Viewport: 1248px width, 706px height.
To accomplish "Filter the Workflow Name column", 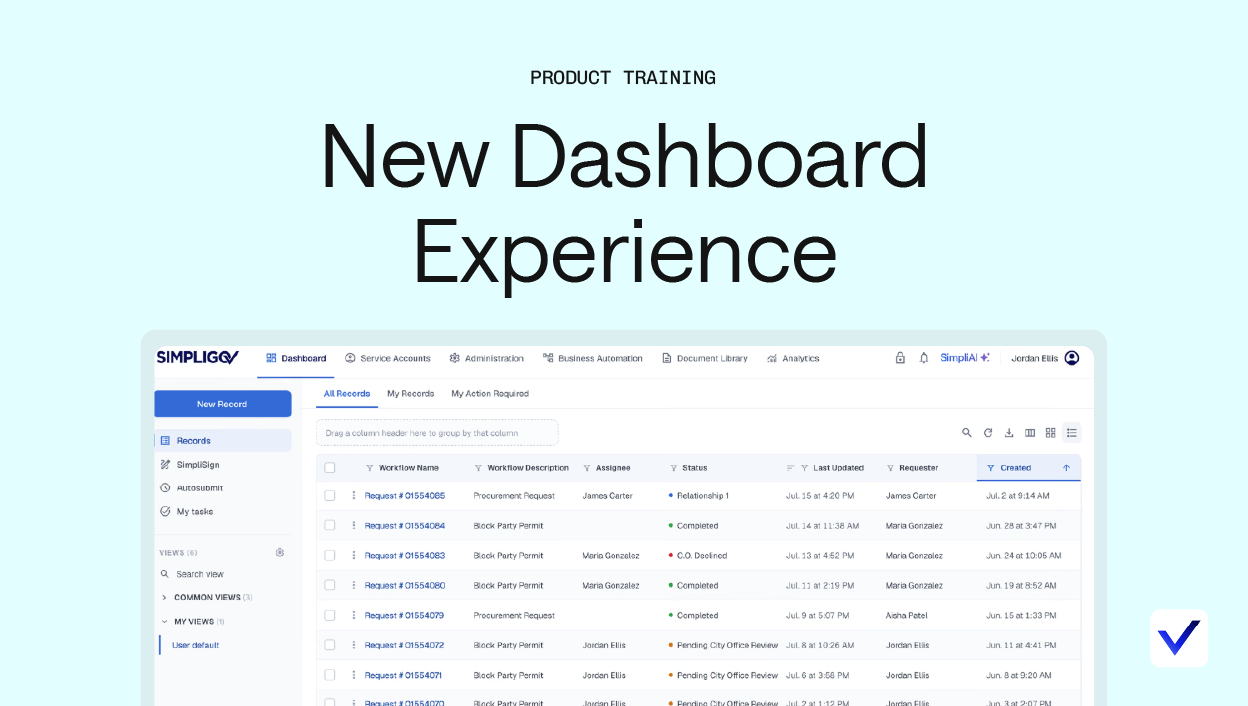I will 370,468.
